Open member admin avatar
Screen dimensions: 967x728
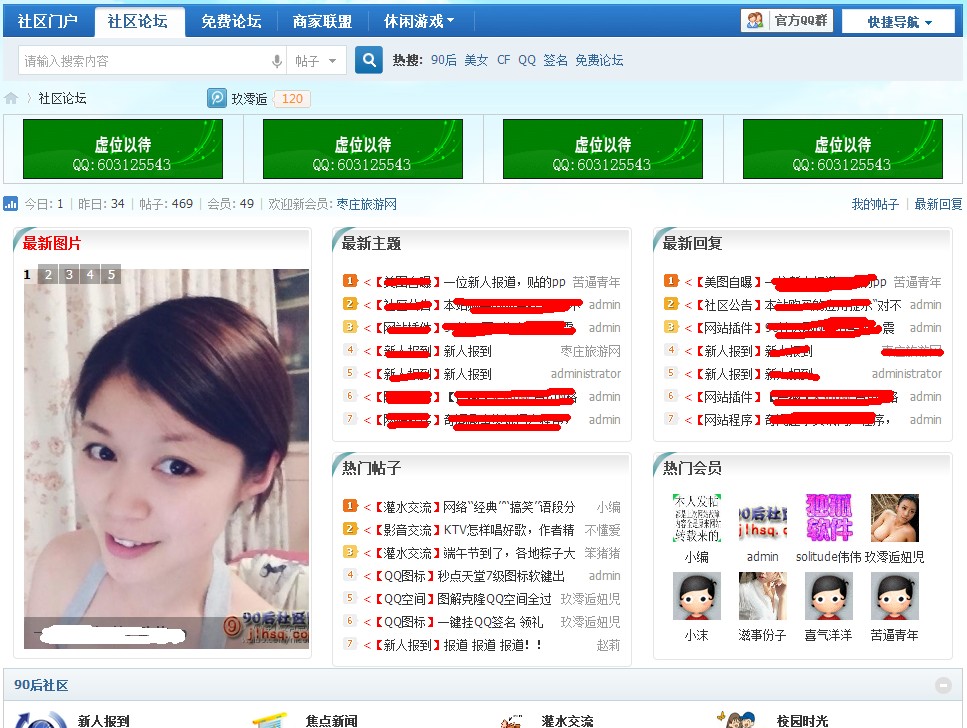763,518
